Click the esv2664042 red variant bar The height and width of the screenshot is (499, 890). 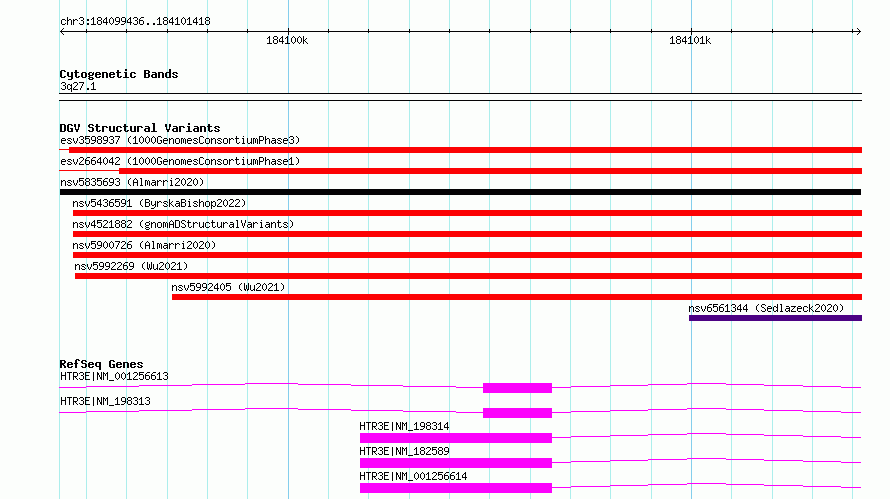click(490, 171)
